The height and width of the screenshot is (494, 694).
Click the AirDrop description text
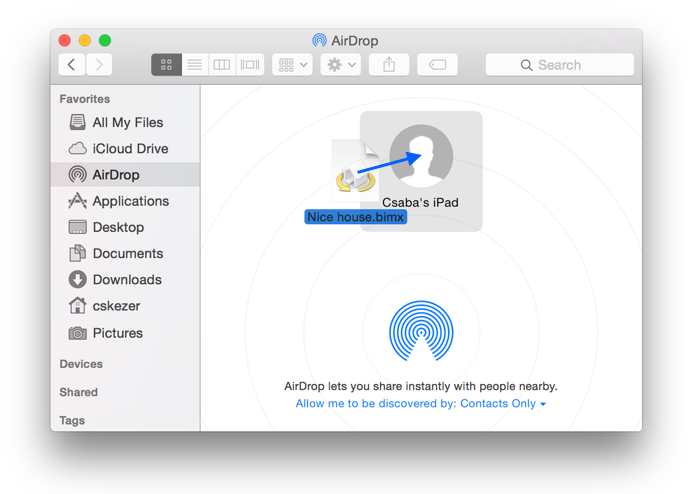coord(420,386)
